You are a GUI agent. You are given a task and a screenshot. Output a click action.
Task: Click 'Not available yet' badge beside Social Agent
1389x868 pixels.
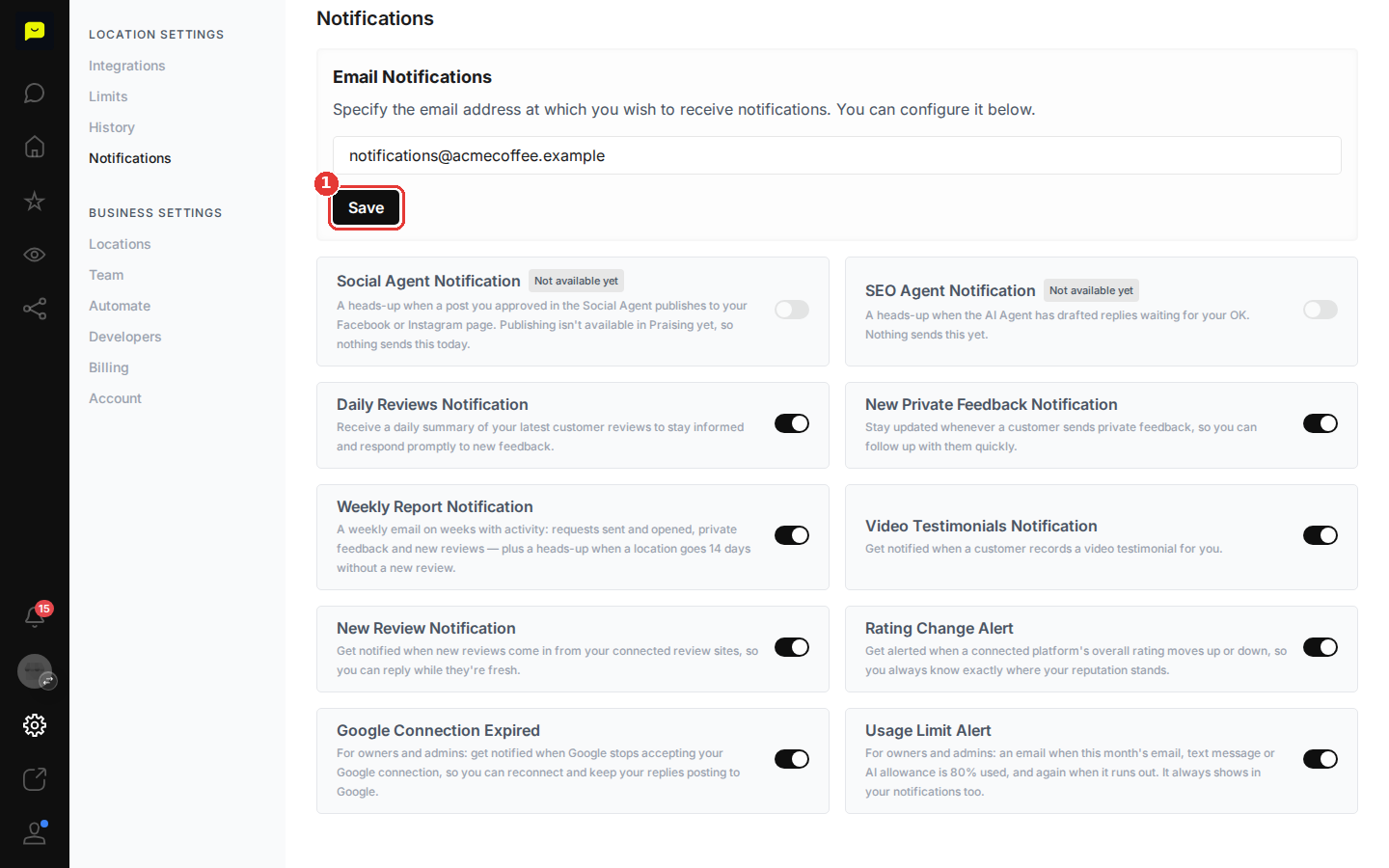tap(576, 281)
